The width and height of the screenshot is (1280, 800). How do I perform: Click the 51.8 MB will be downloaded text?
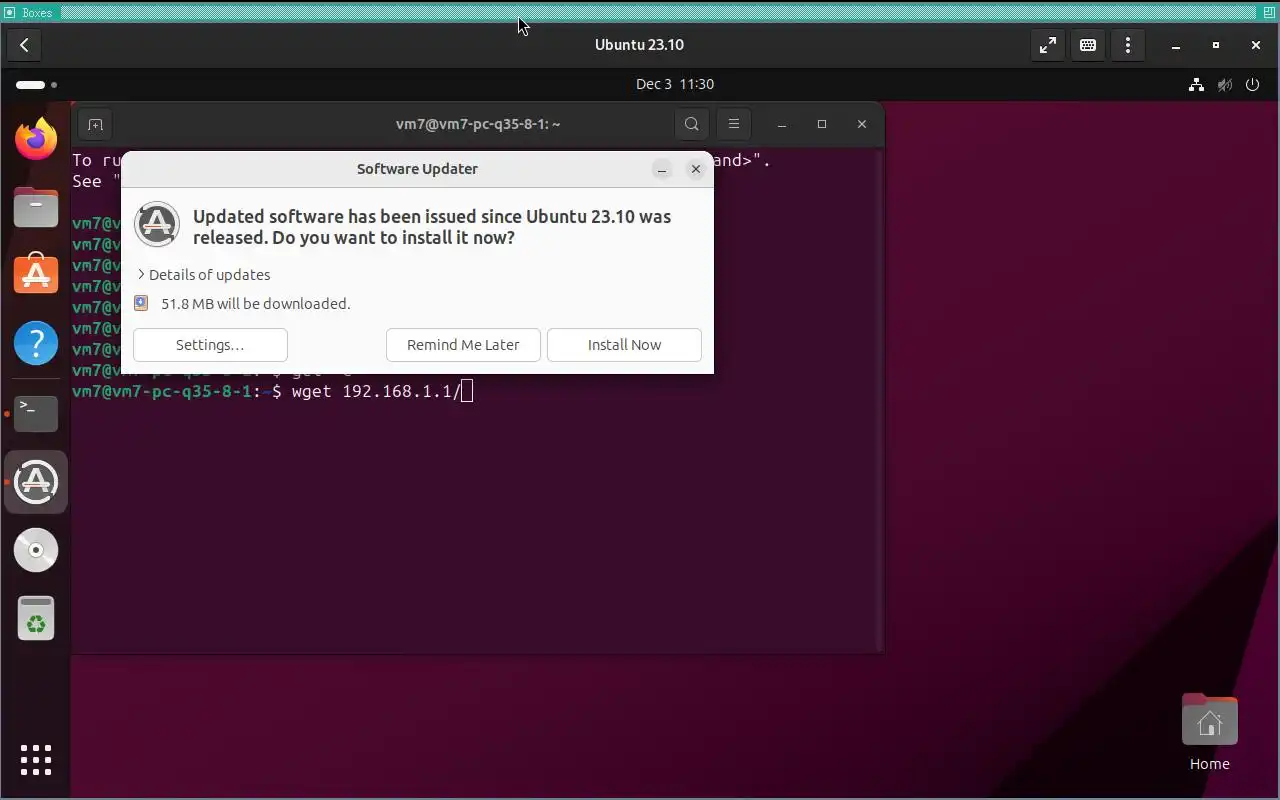(256, 304)
